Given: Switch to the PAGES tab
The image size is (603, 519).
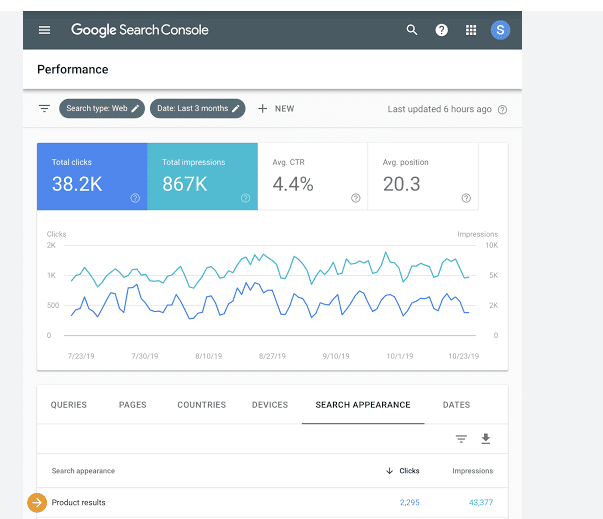Looking at the screenshot, I should [133, 405].
